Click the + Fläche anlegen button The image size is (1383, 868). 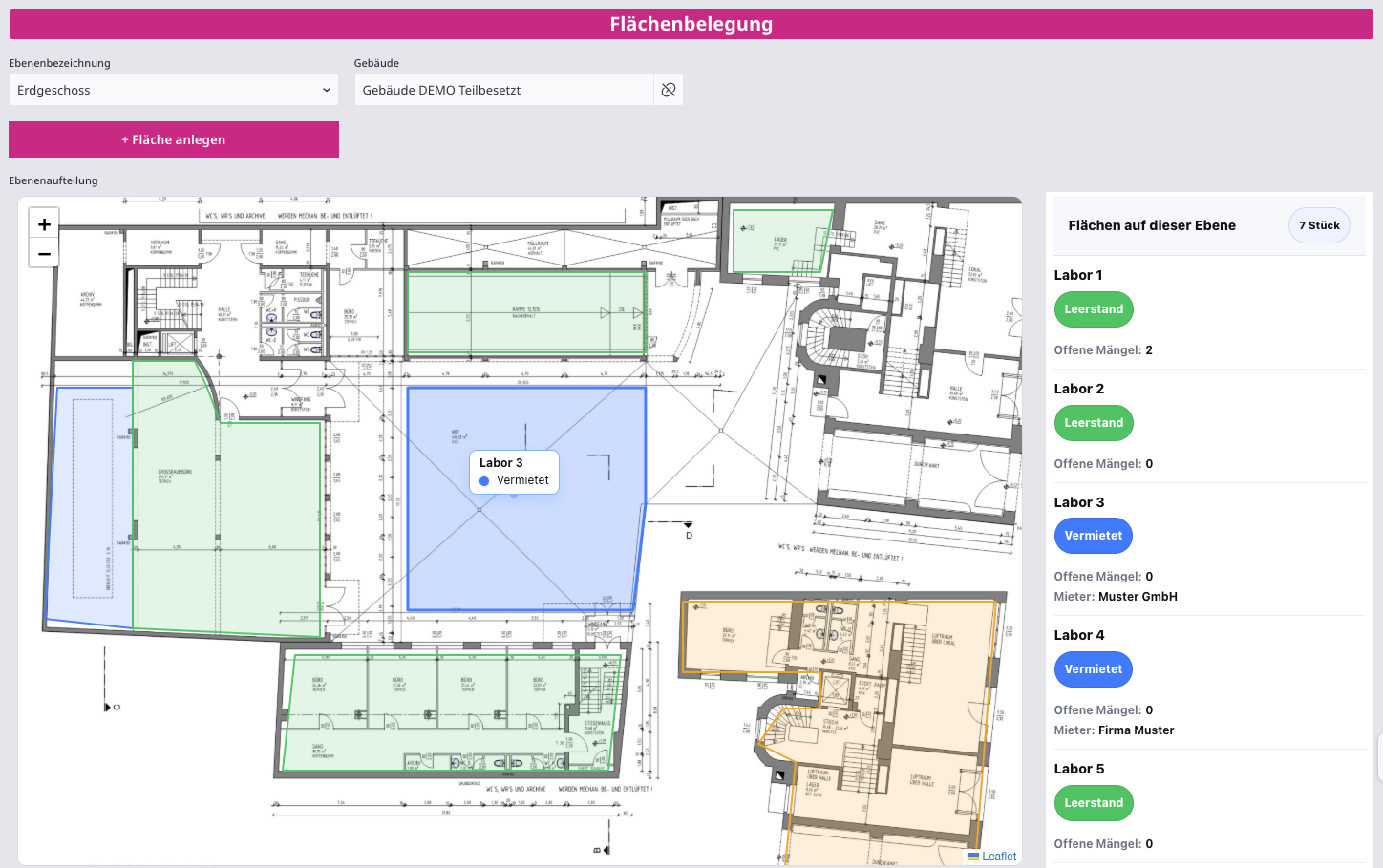[173, 138]
